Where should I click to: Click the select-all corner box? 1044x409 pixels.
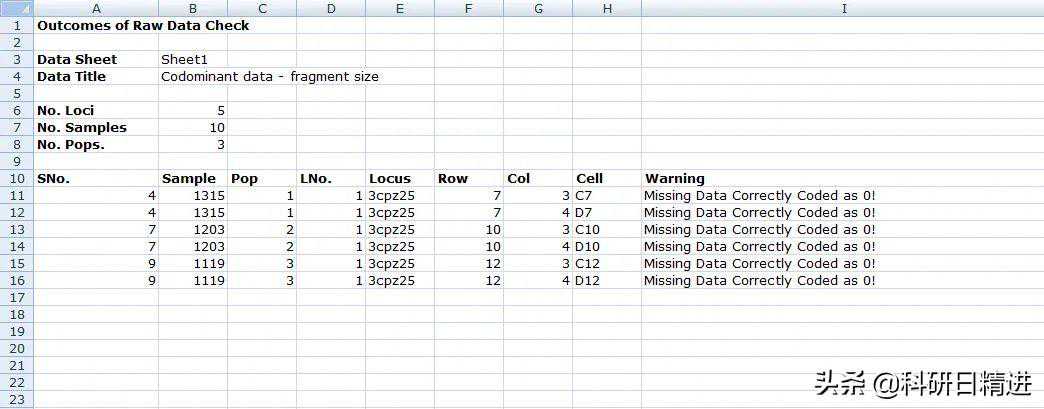point(17,9)
